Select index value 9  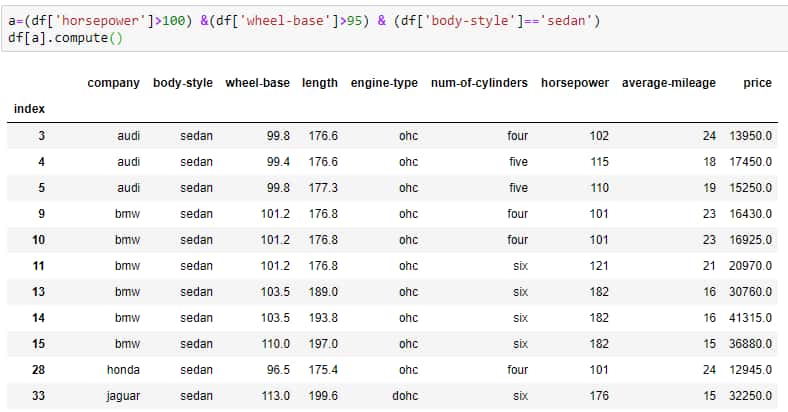(x=41, y=214)
